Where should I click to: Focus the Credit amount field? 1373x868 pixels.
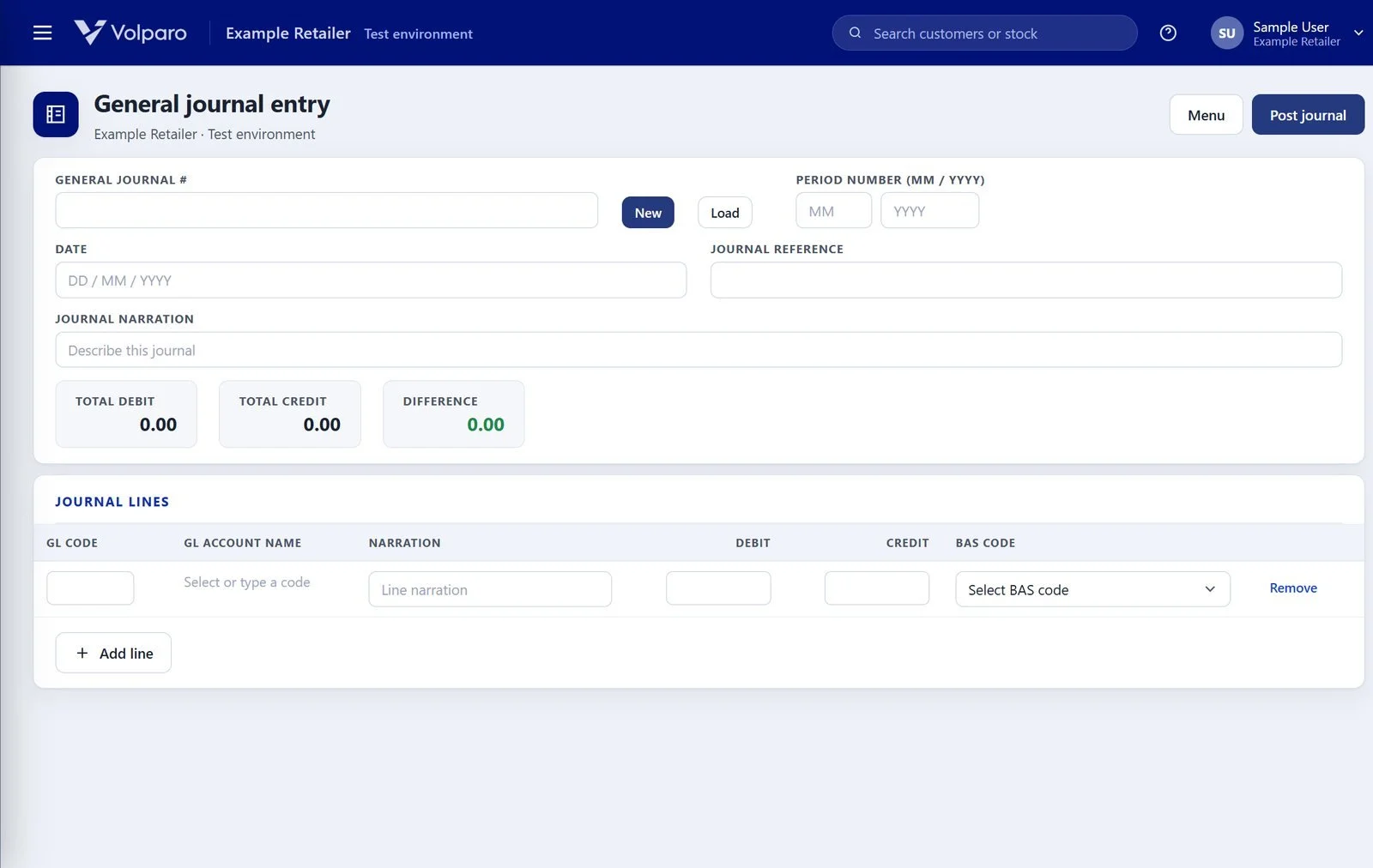(876, 588)
